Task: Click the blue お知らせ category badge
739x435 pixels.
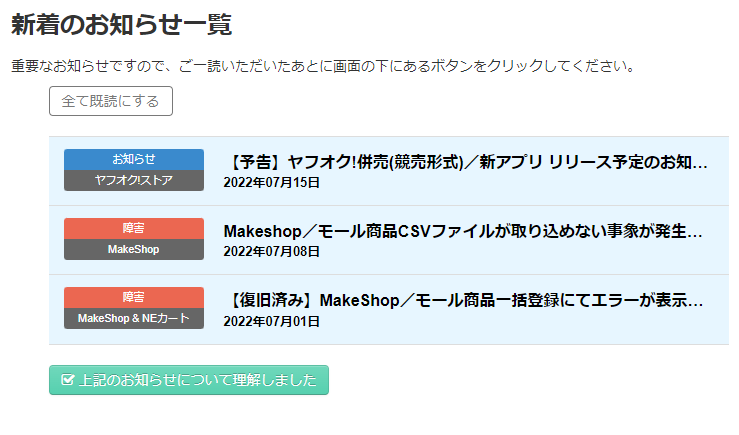Action: (x=134, y=159)
